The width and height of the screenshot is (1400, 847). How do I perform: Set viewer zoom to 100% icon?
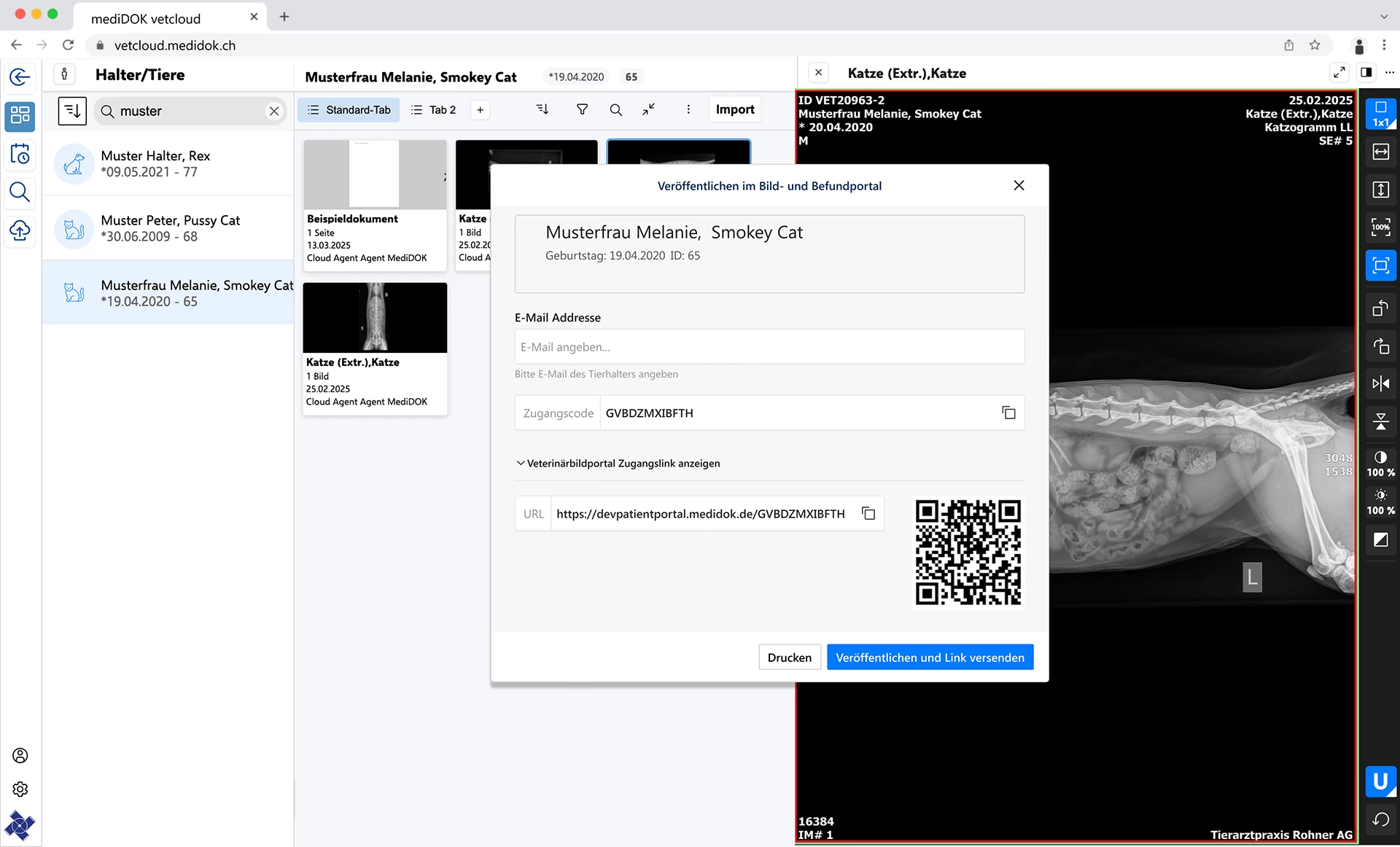[1380, 227]
